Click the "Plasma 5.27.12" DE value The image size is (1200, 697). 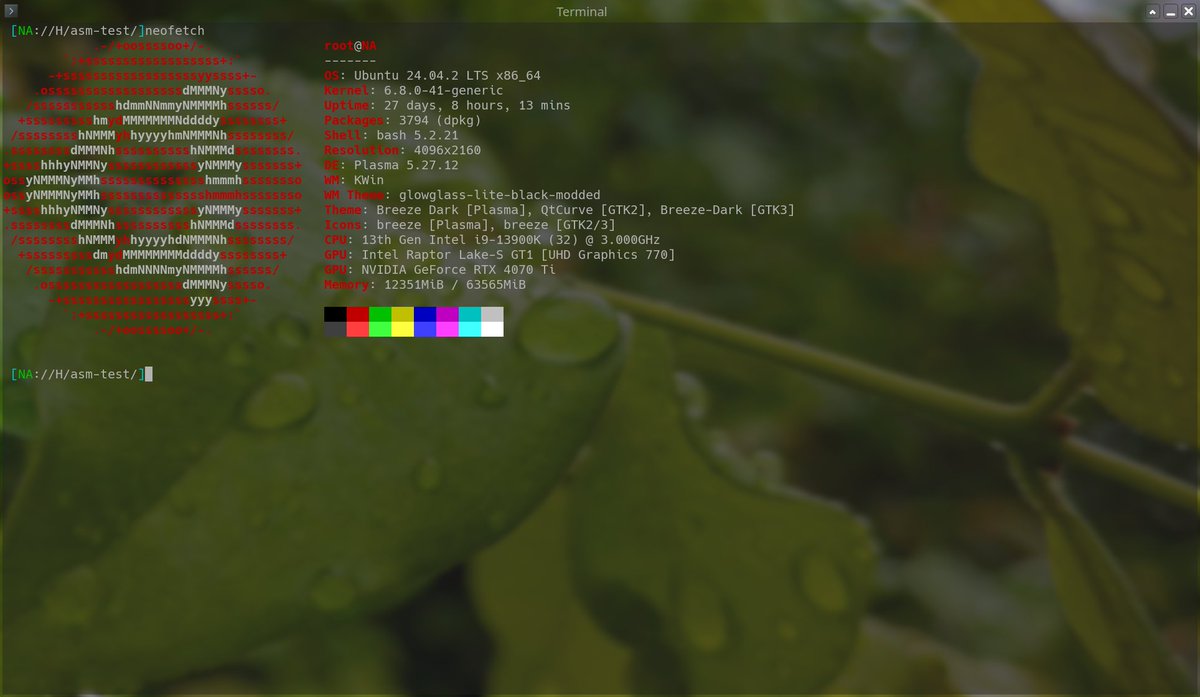click(406, 165)
